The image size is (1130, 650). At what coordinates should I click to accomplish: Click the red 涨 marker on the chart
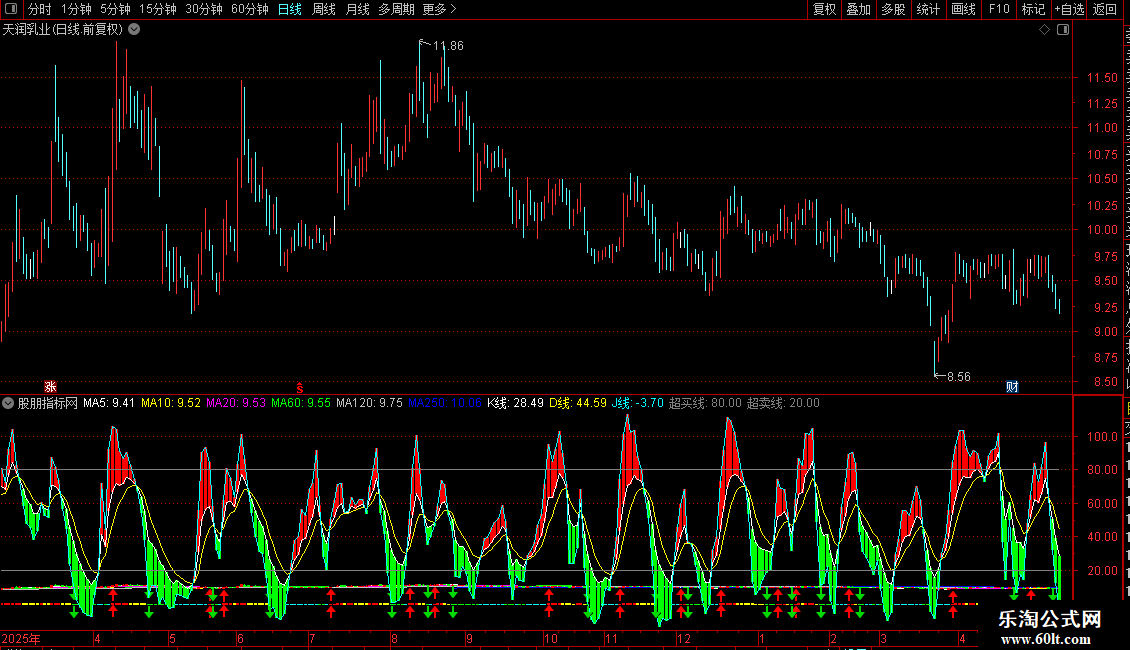coord(50,387)
